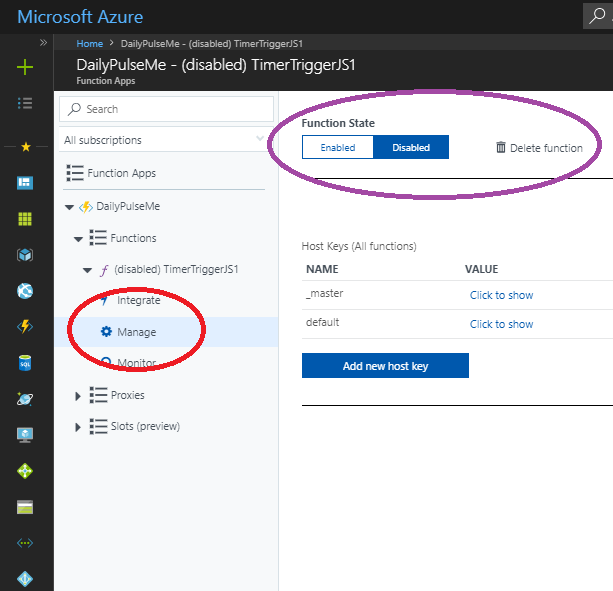Select Slots (preview) in the tree

(145, 426)
